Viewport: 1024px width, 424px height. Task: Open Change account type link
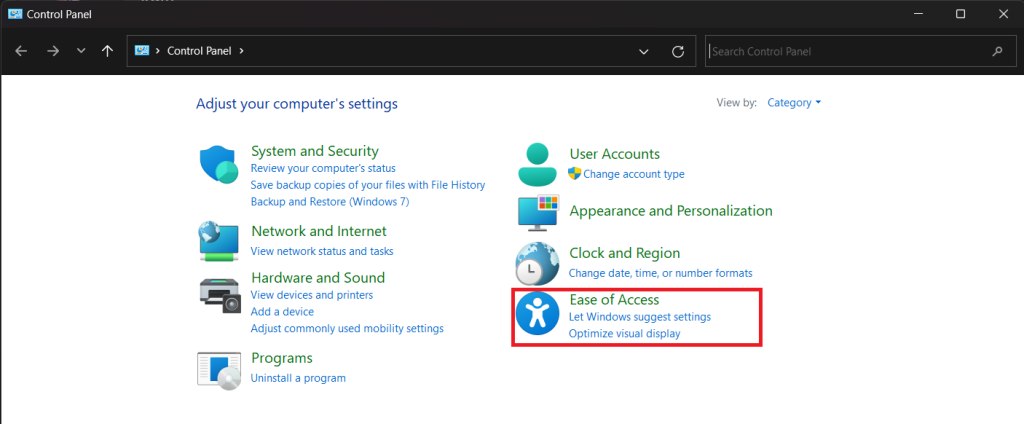(x=634, y=174)
